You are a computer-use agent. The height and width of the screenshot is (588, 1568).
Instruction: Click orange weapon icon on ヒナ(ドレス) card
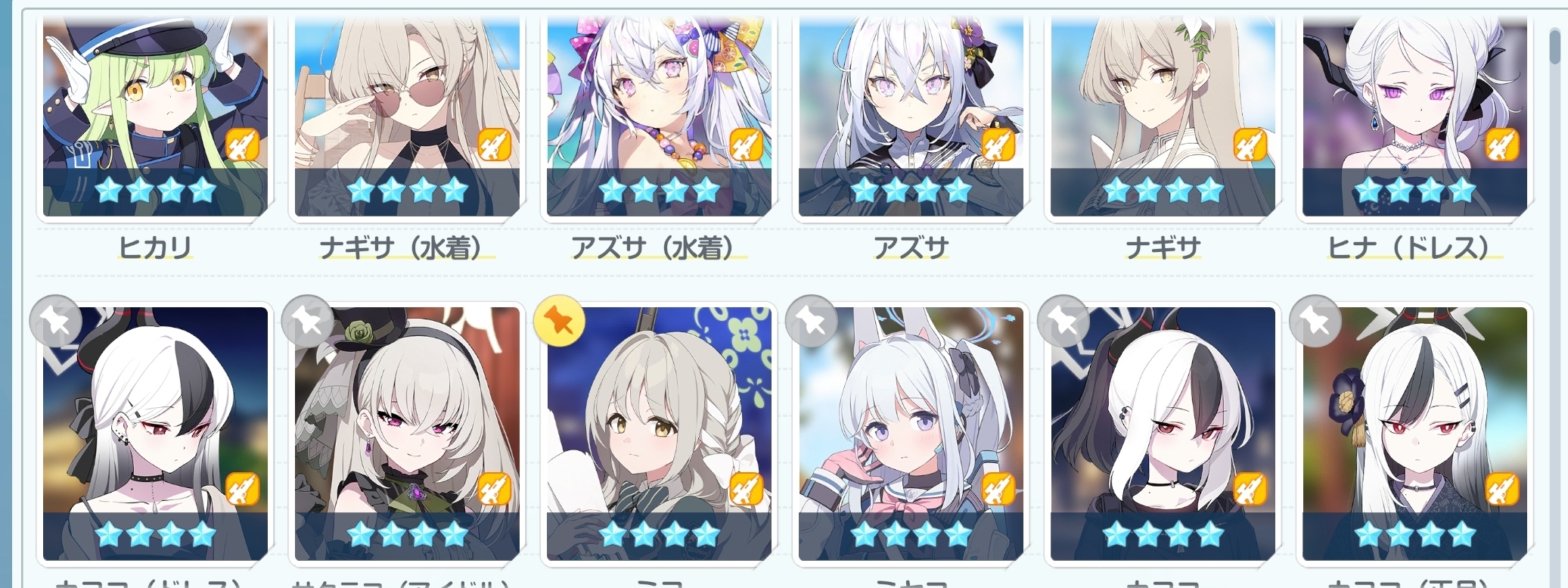[1502, 145]
